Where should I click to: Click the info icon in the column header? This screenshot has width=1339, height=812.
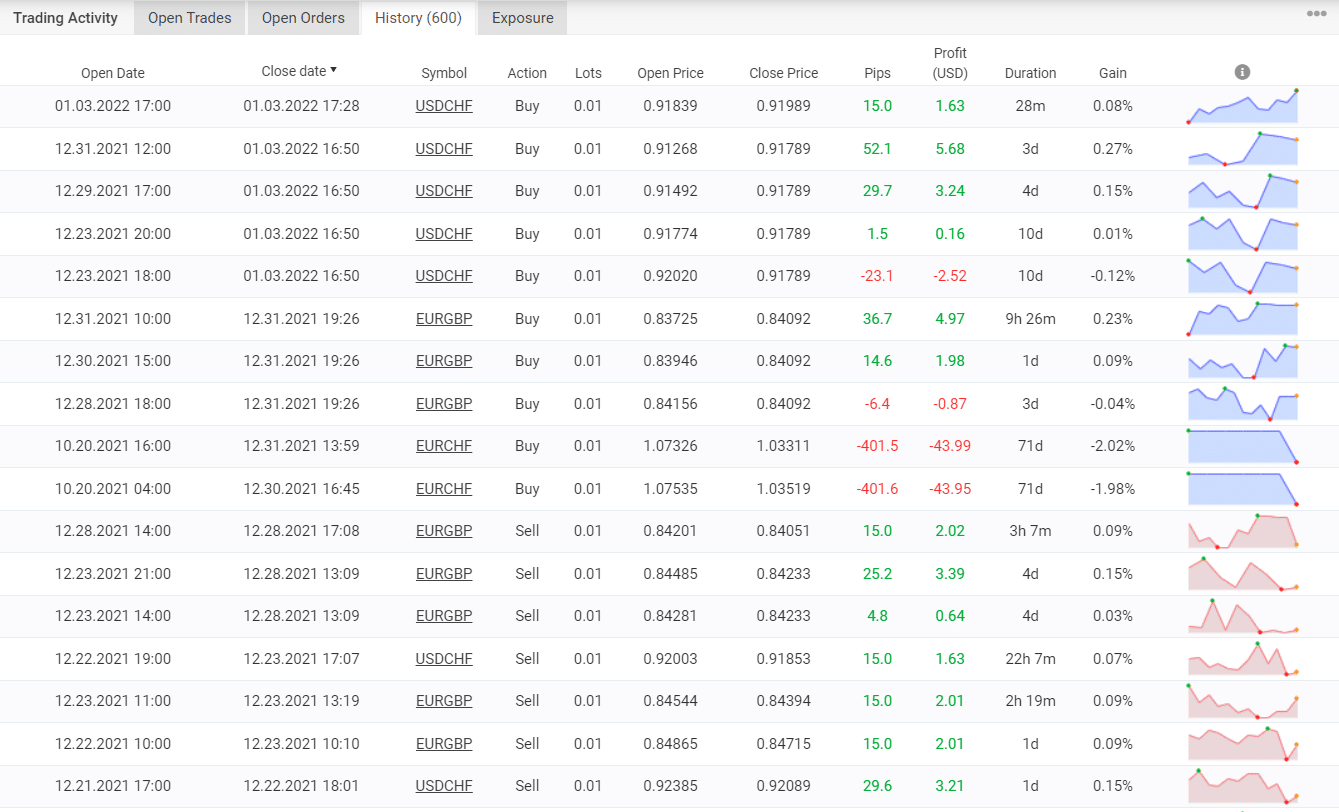pos(1242,72)
